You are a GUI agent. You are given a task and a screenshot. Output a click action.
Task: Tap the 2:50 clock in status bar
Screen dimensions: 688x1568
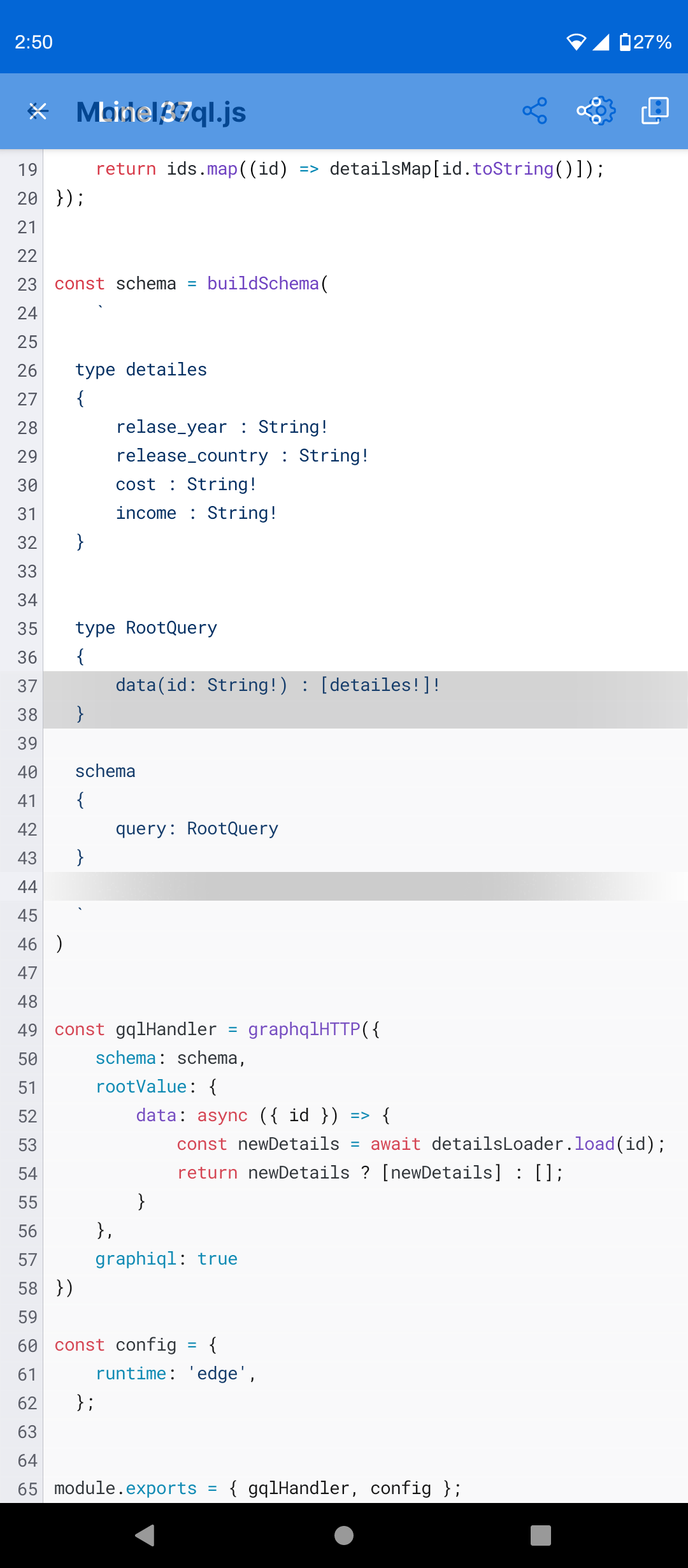point(34,42)
